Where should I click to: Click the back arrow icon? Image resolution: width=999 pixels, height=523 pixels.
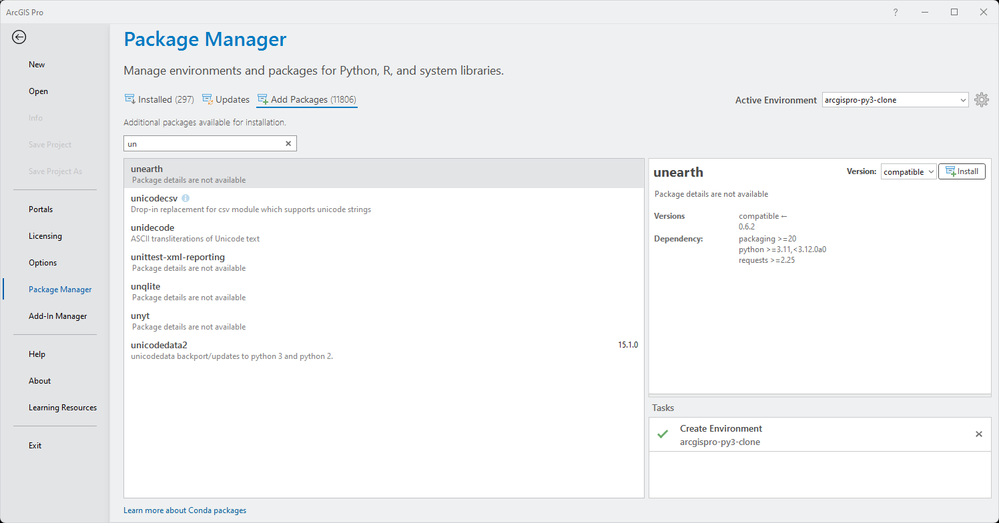[19, 38]
